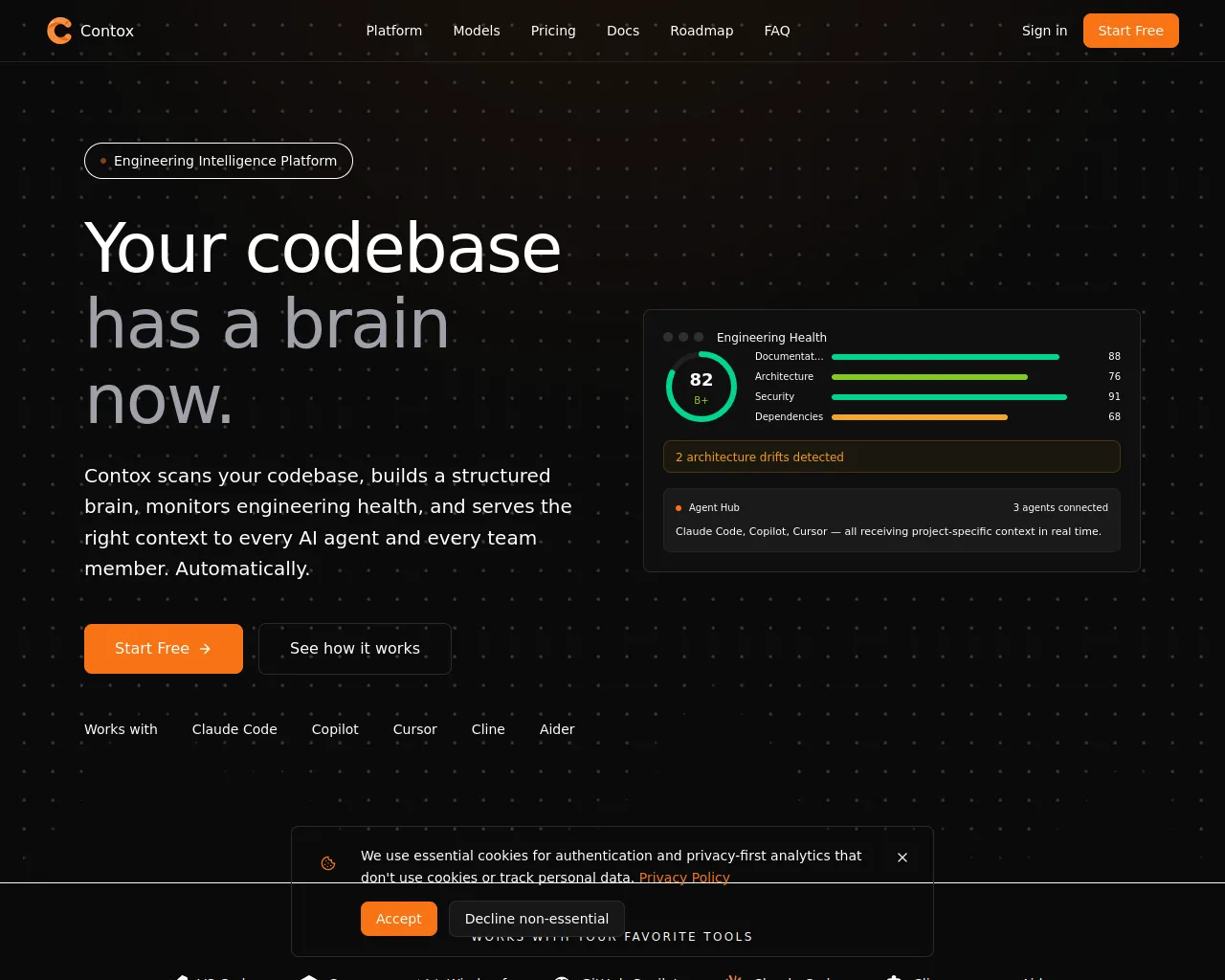Click the Security score progress bar

tap(948, 397)
